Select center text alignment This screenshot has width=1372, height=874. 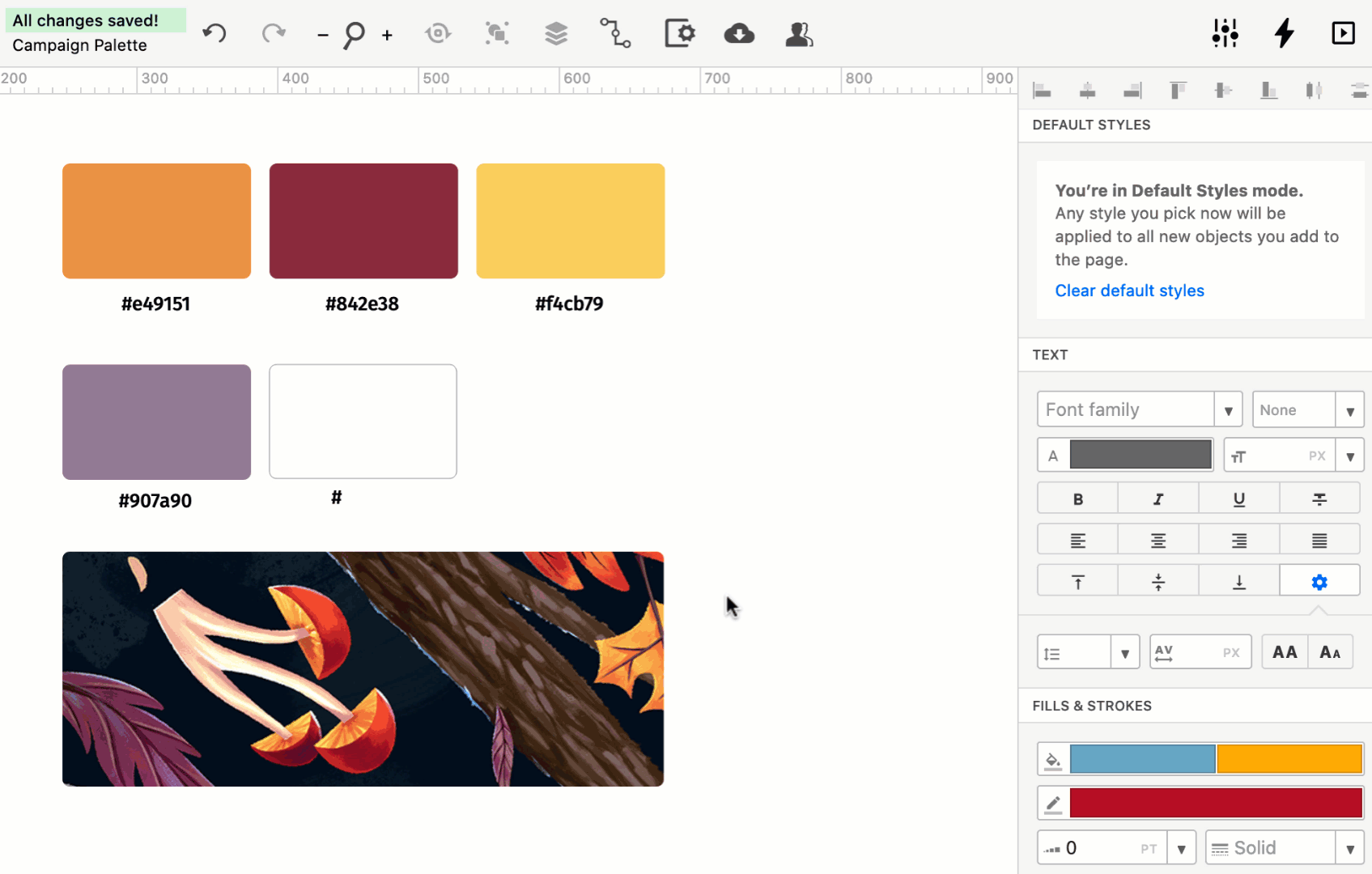click(x=1158, y=541)
